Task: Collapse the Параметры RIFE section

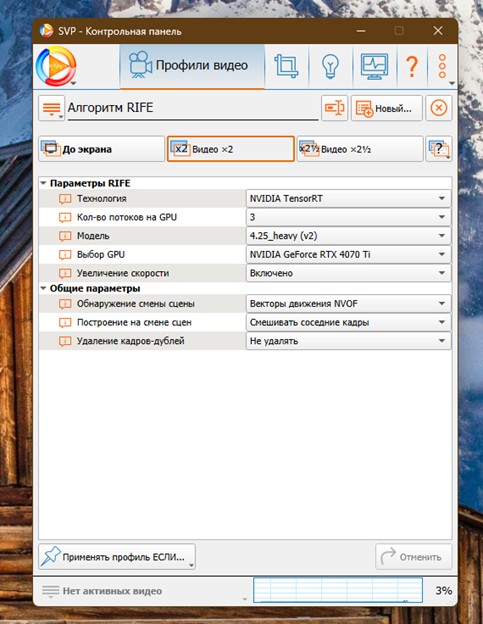Action: (43, 183)
